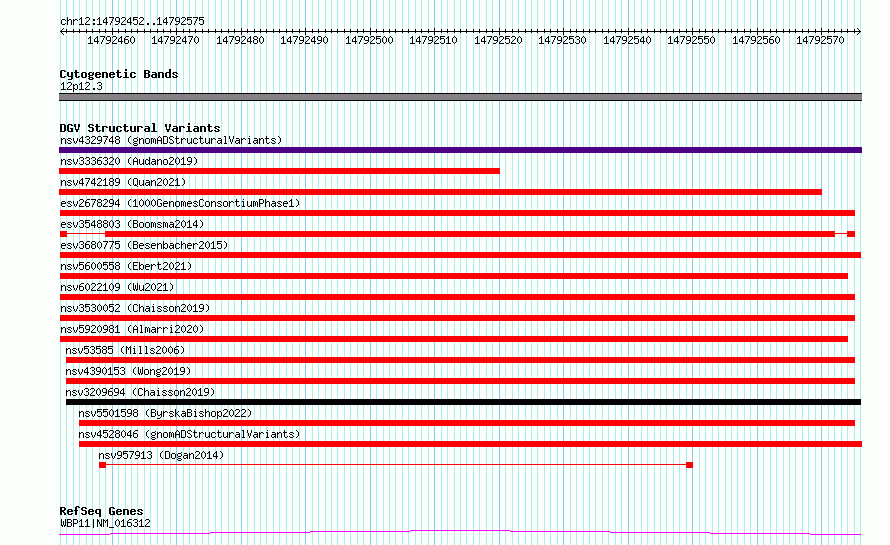Click the nsv3530052 Chaisson2019 red bar
The width and height of the screenshot is (890, 545).
pos(457,318)
